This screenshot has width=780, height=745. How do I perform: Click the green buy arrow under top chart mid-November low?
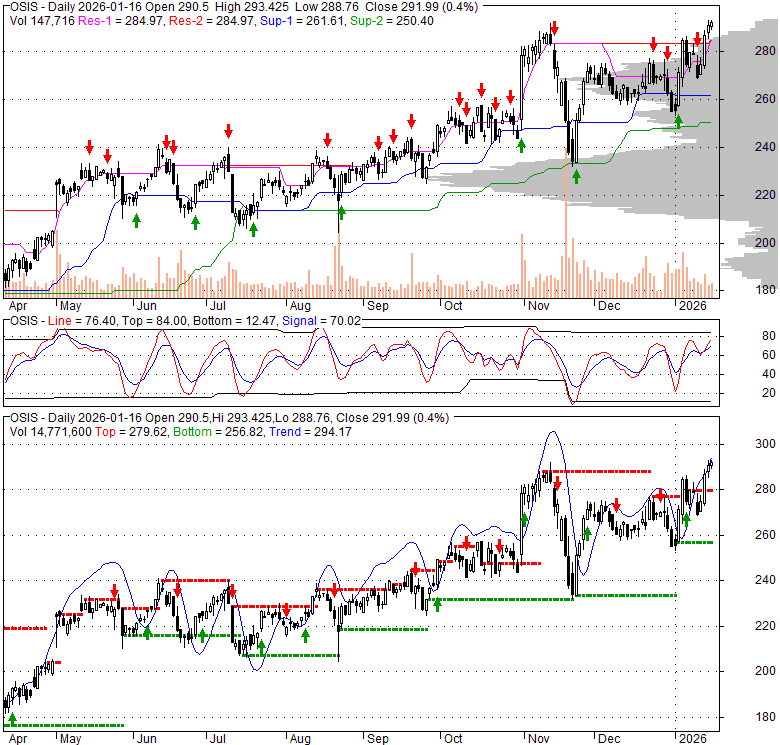point(576,177)
